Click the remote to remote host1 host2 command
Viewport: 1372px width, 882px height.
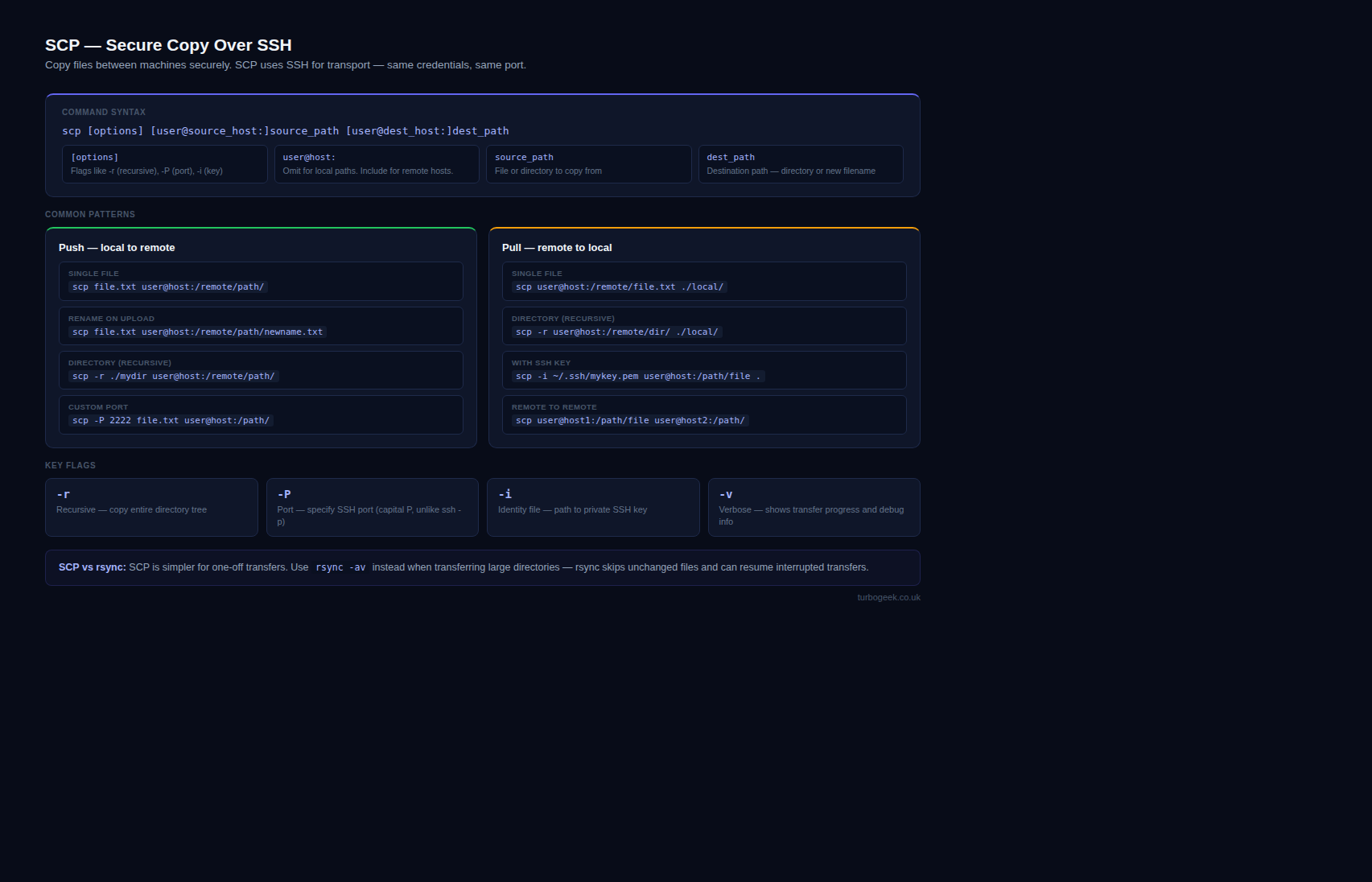pos(630,420)
